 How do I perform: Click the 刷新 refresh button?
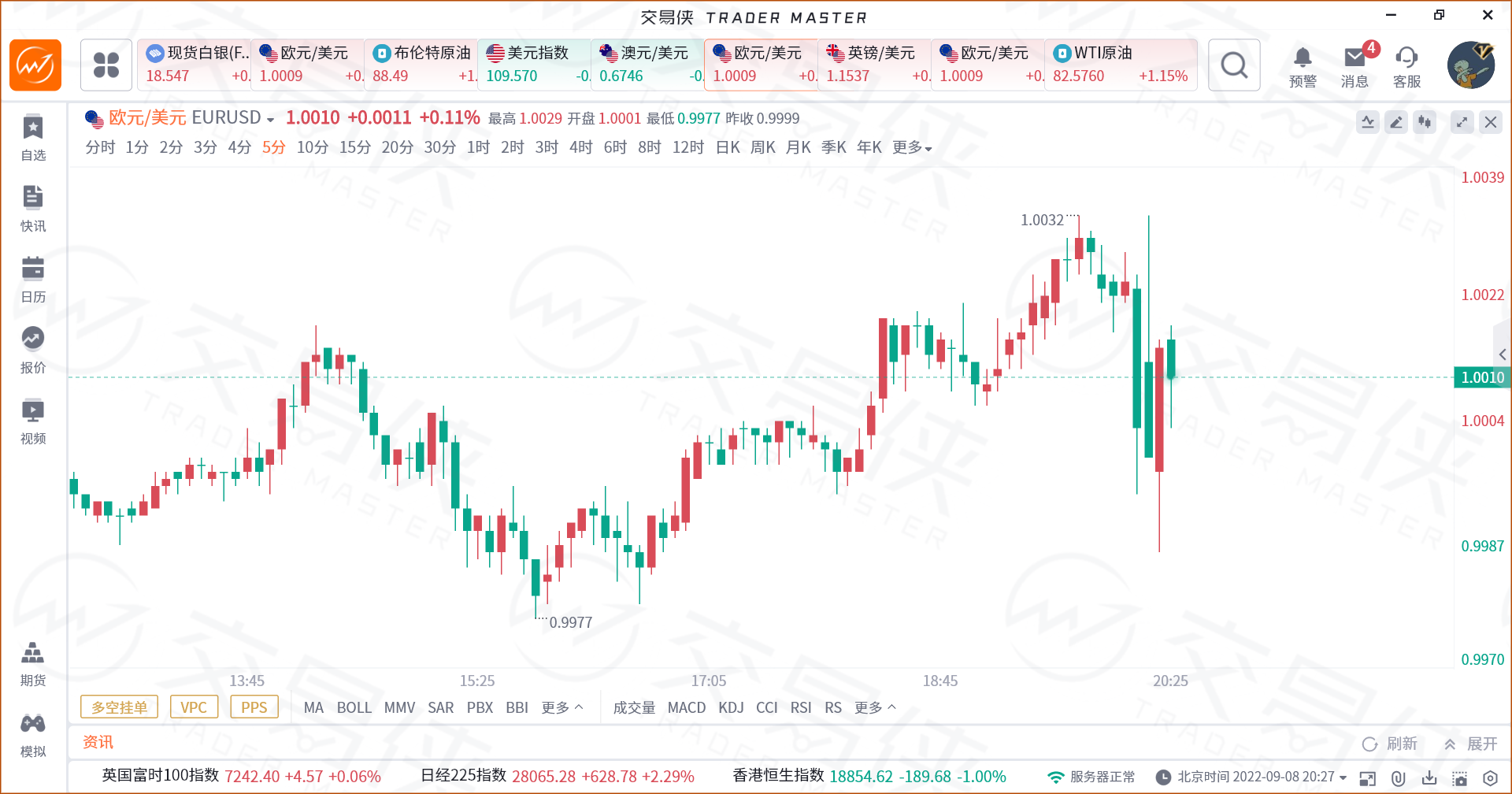tap(1390, 744)
